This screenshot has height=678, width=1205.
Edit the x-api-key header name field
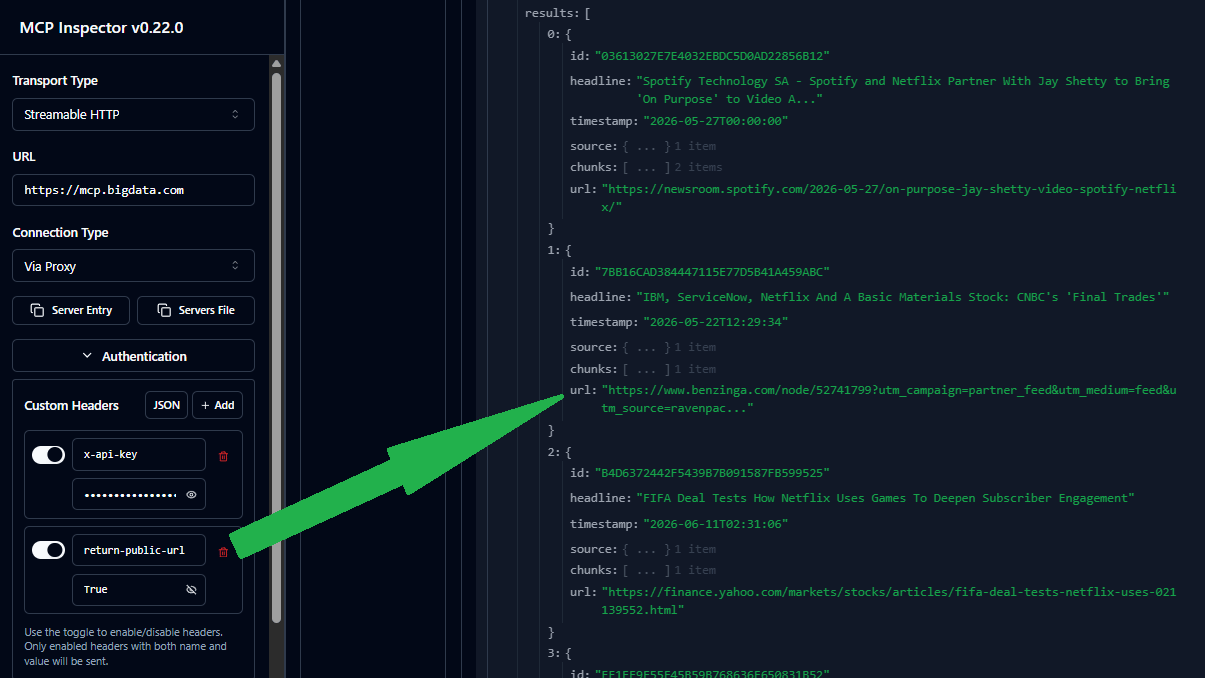point(139,454)
